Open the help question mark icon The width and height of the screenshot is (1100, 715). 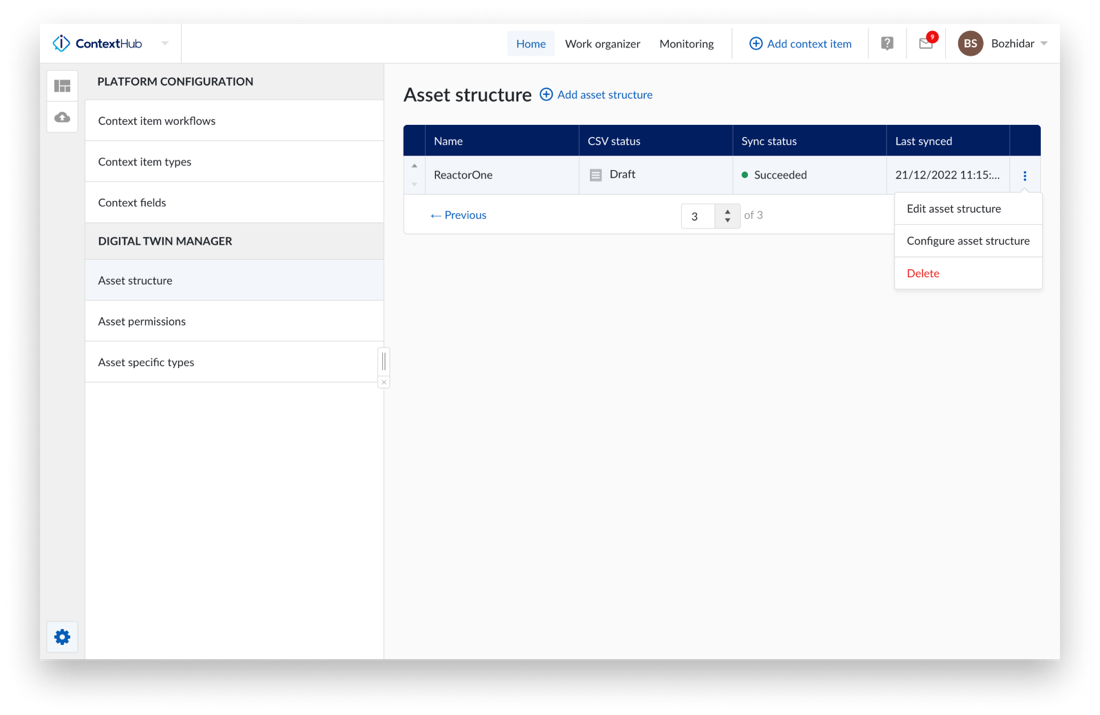(x=887, y=44)
